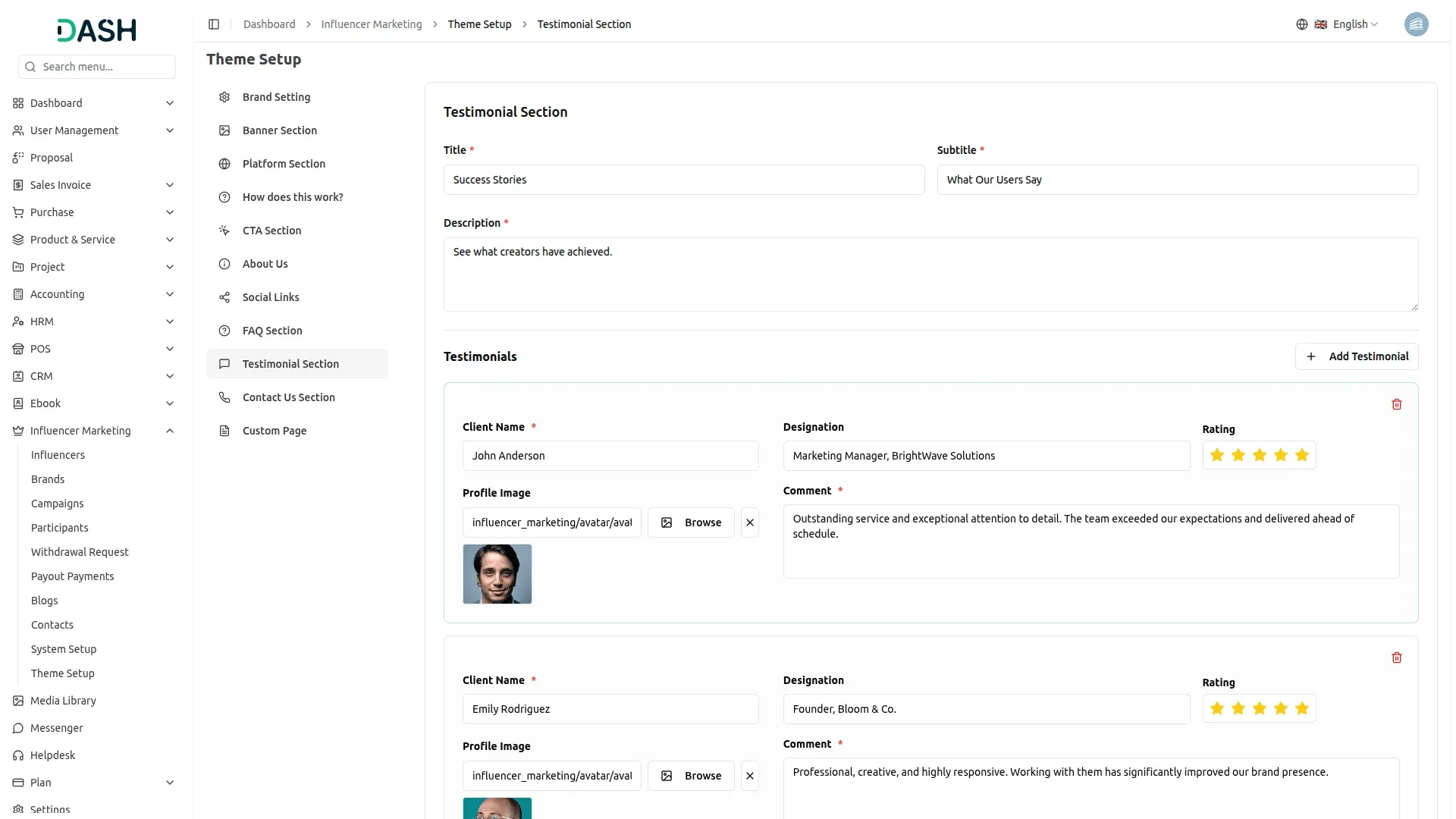Click John Anderson's profile photo thumbnail
This screenshot has height=819, width=1456.
497,574
